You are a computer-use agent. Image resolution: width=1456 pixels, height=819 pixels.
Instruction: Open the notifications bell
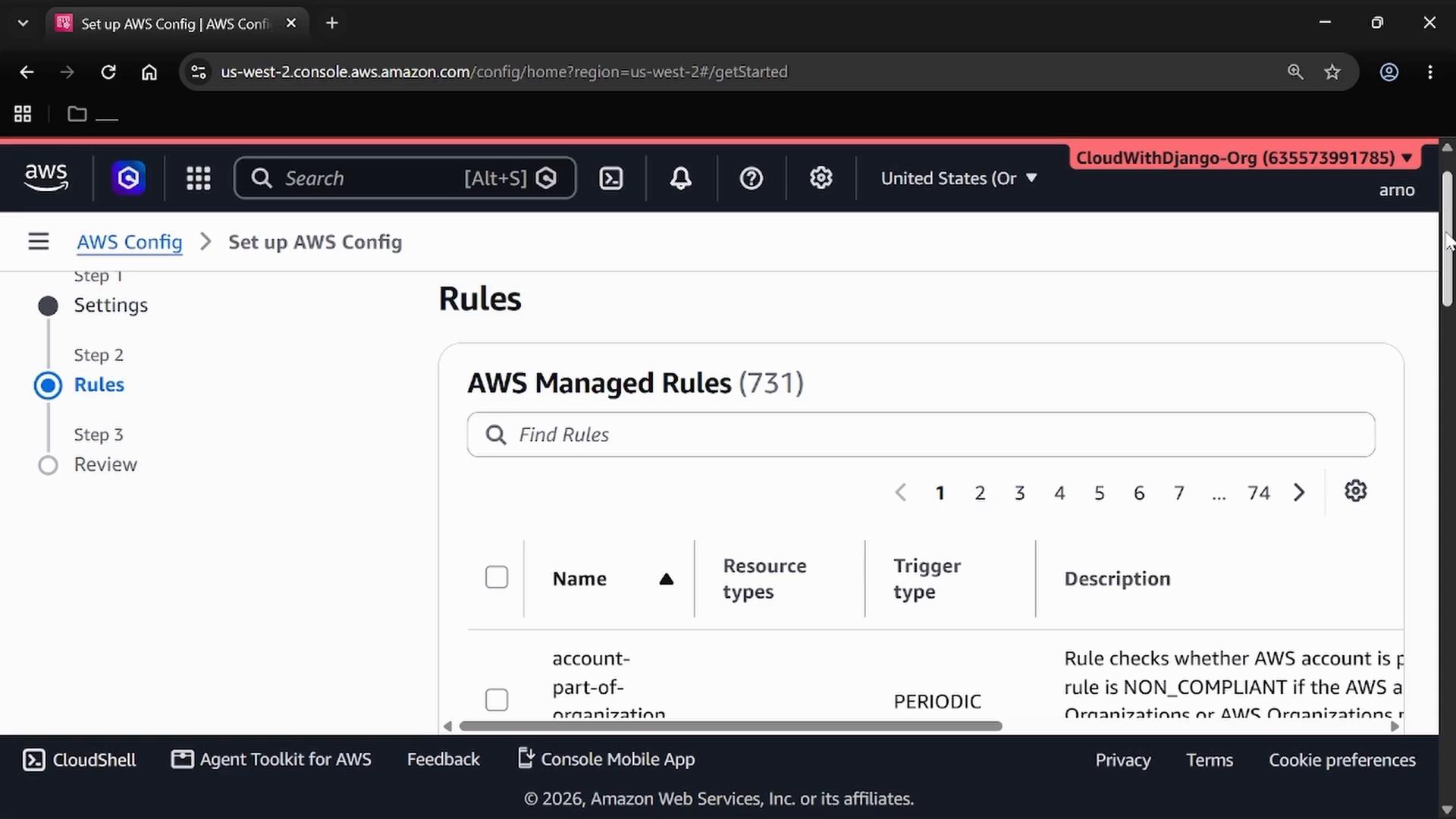click(681, 178)
